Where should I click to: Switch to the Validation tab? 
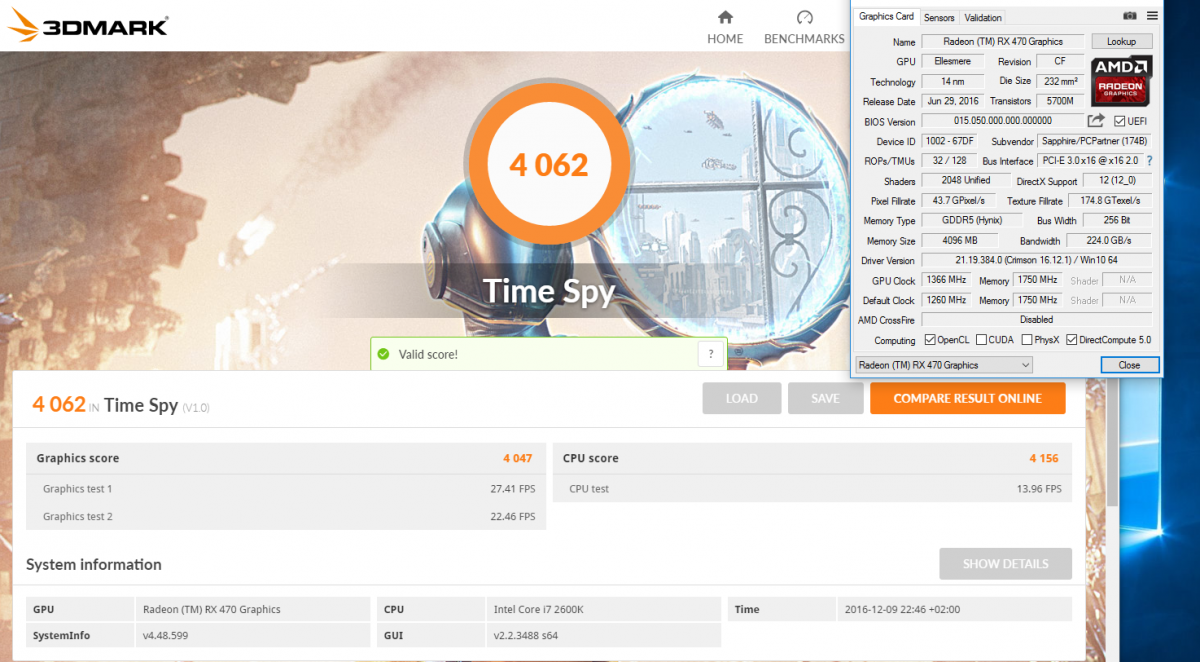point(983,17)
